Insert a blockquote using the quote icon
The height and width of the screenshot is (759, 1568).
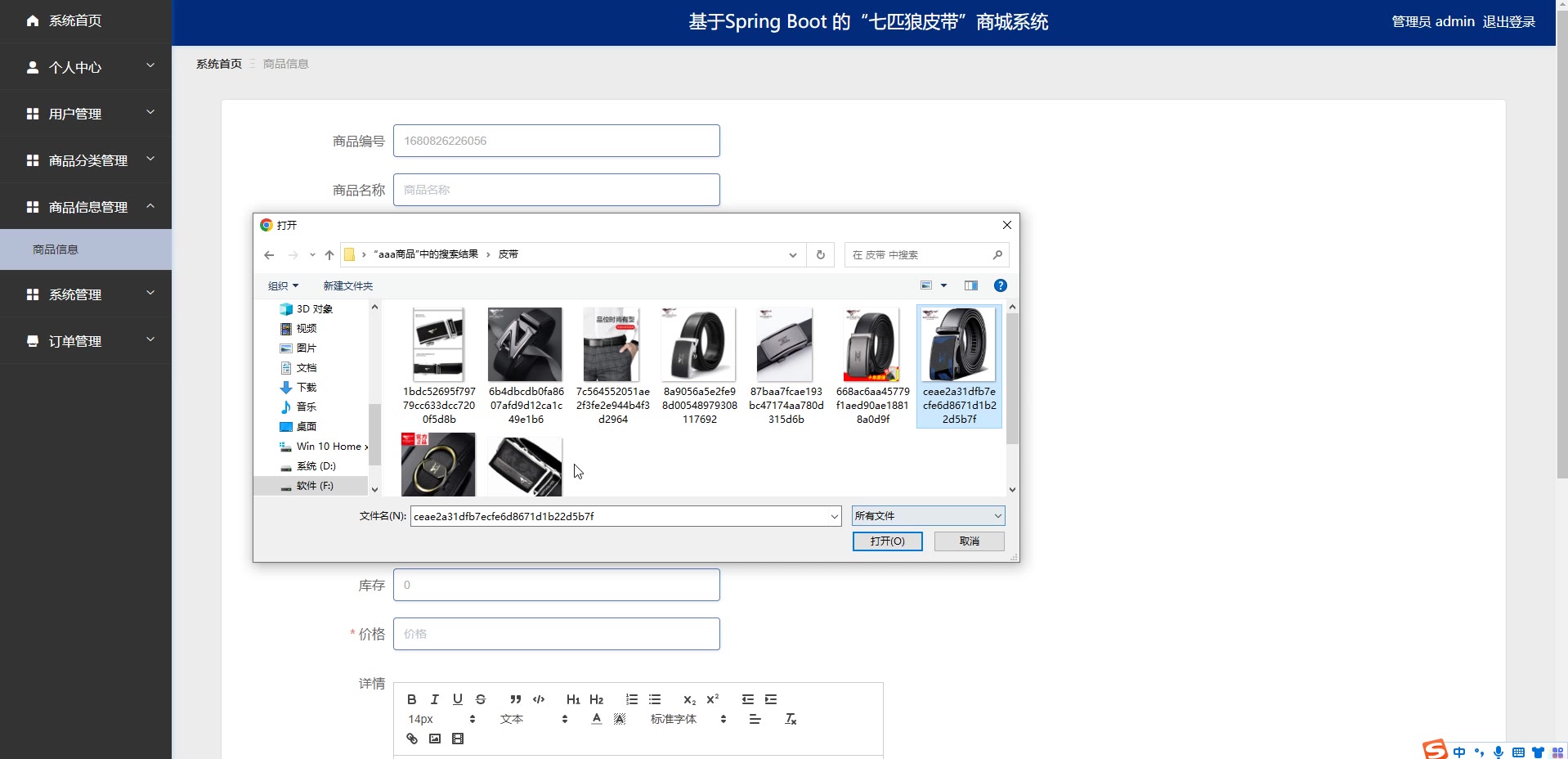(x=515, y=699)
